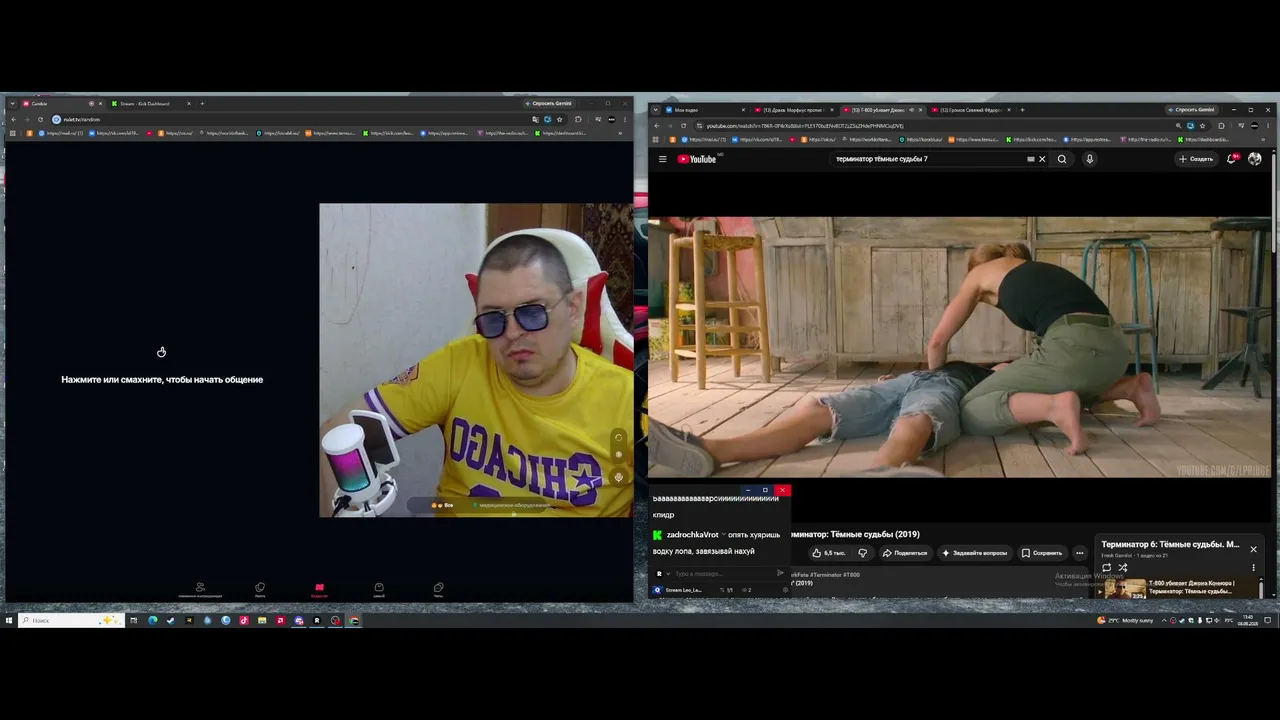Viewport: 1280px width, 720px height.
Task: Open a new tab in the left browser window
Action: pyautogui.click(x=202, y=104)
